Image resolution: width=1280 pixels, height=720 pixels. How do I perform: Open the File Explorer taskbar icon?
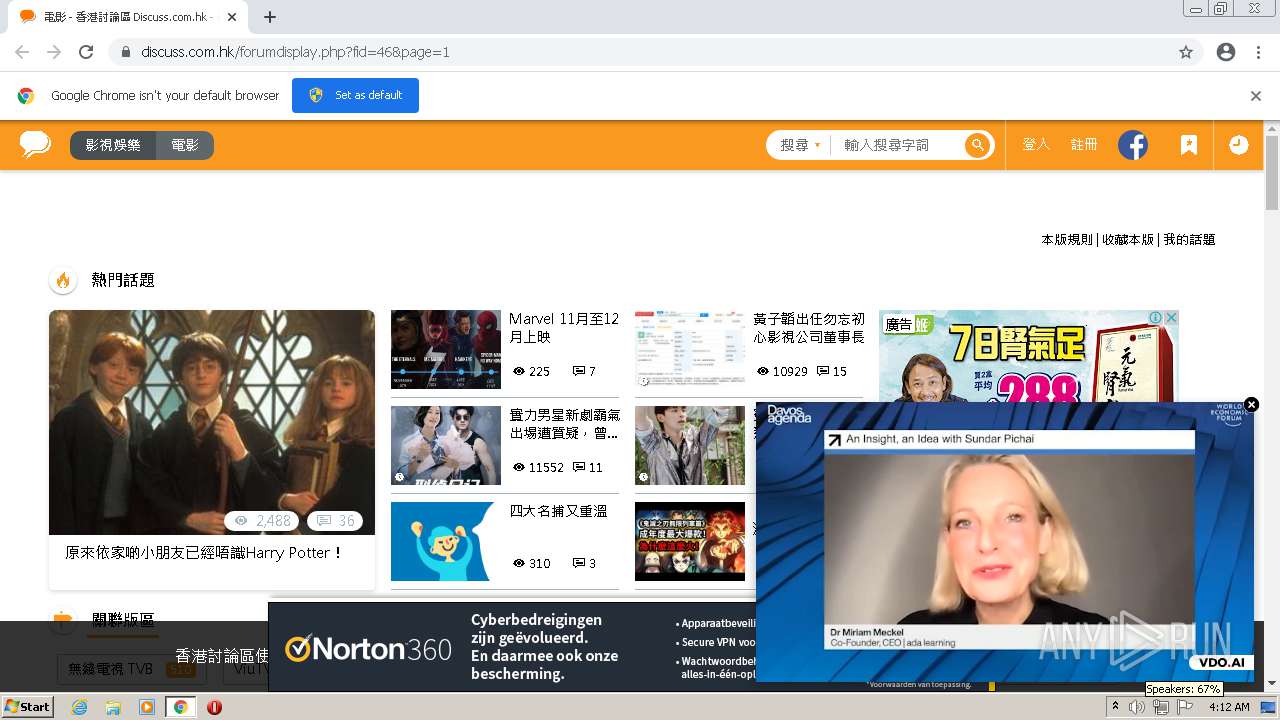[113, 707]
